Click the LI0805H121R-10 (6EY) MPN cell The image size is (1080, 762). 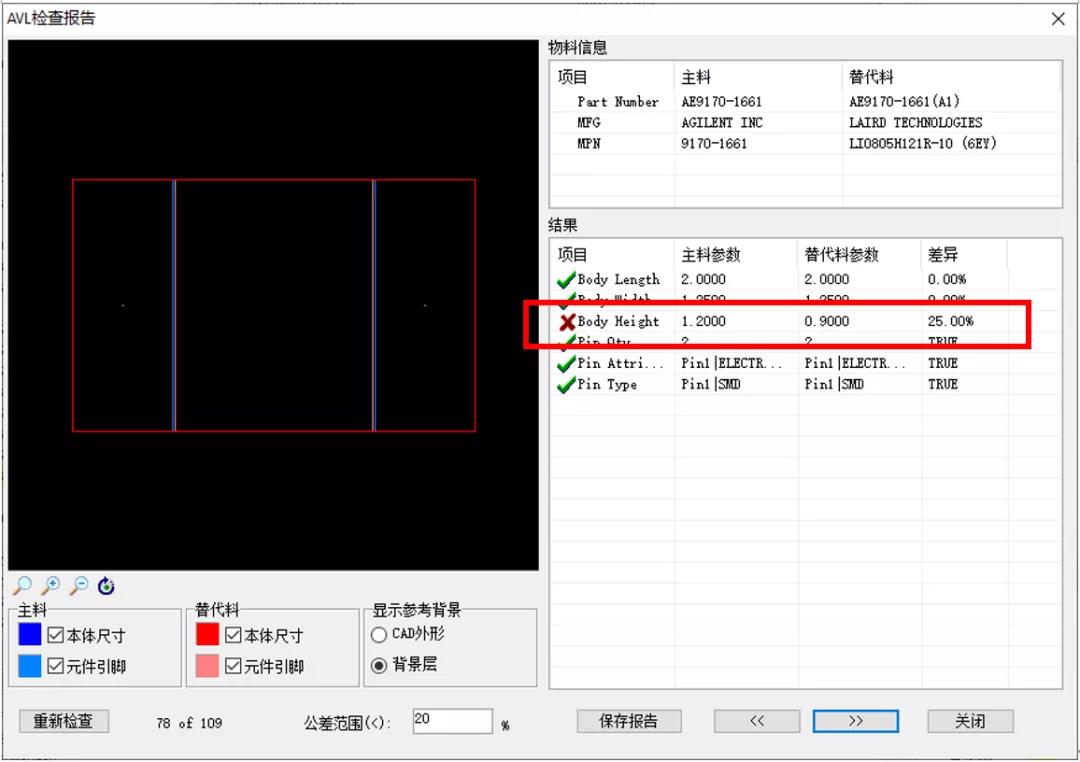tap(922, 144)
